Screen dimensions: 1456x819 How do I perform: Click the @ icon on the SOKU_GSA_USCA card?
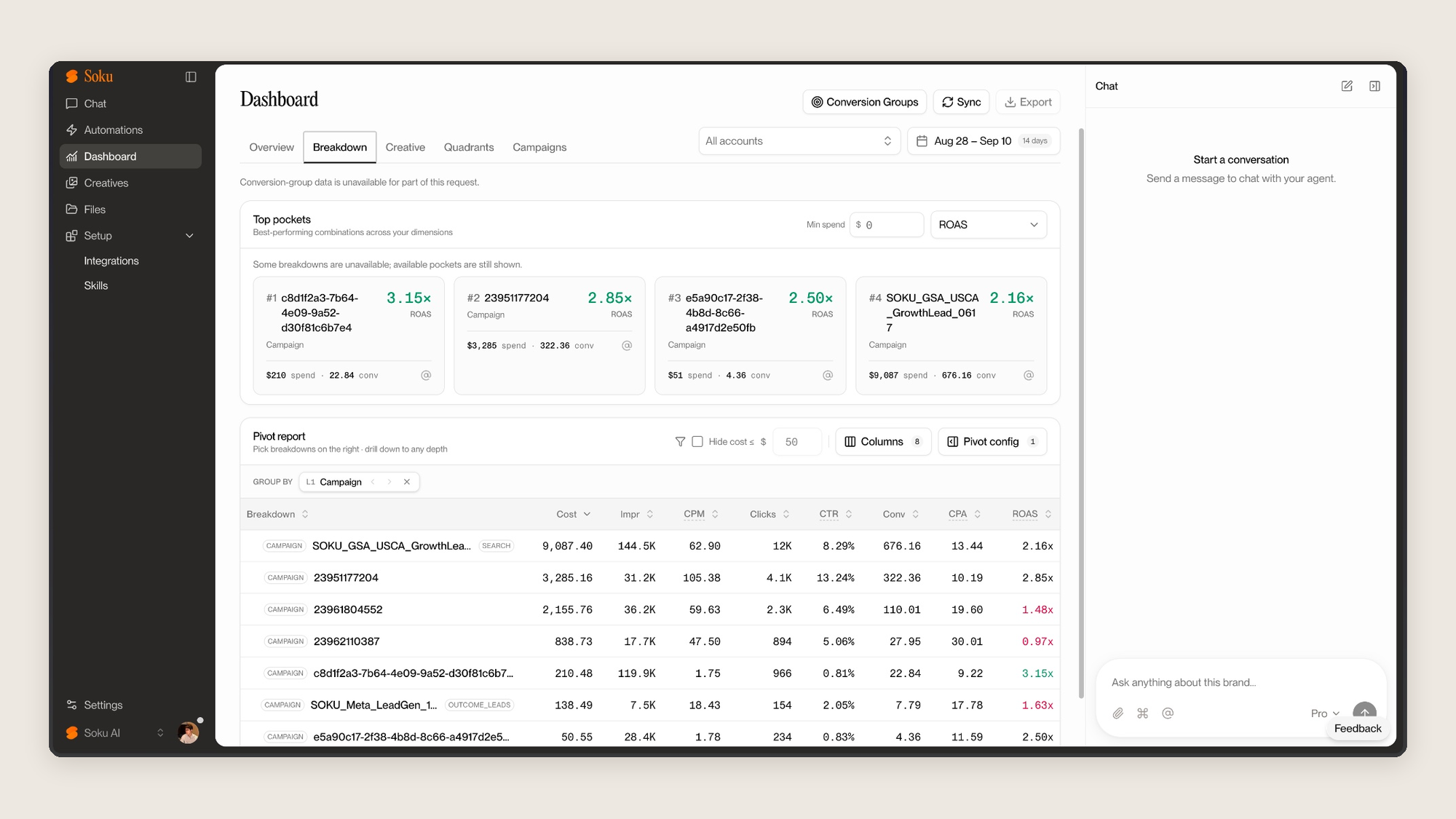click(x=1029, y=376)
